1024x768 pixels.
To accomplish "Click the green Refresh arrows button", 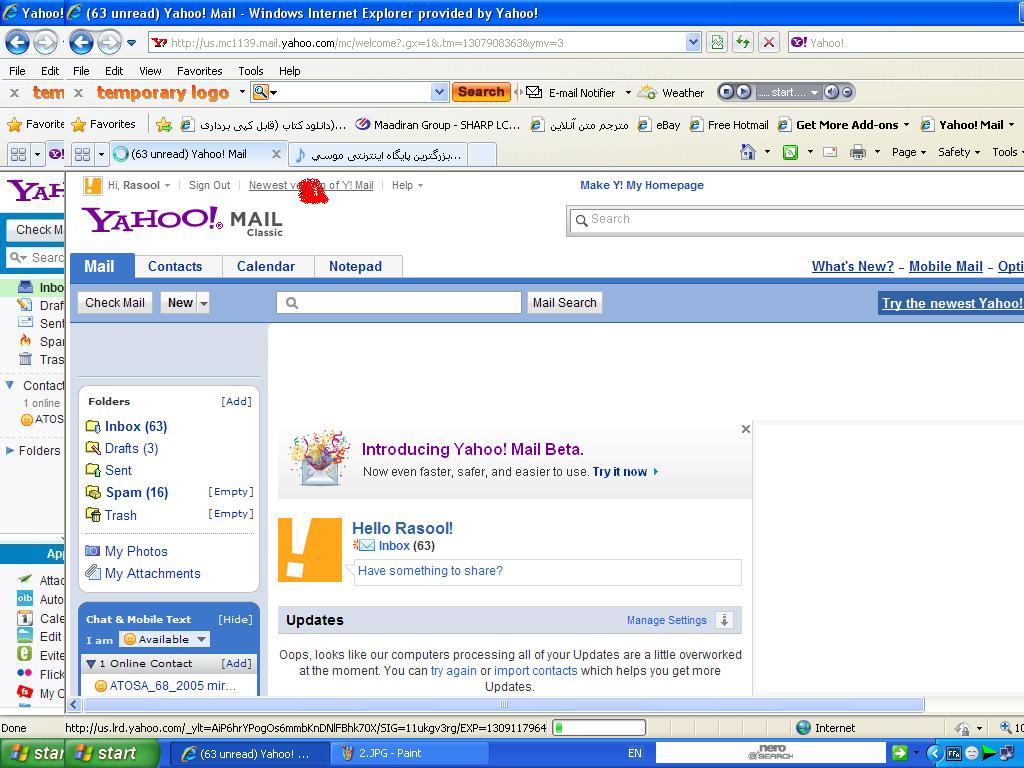I will tap(743, 43).
